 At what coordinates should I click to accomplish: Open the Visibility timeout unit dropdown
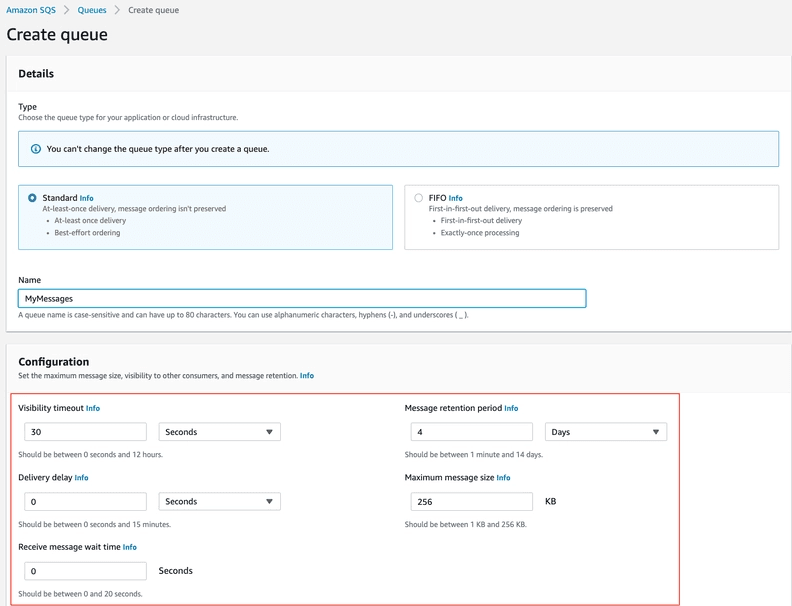[219, 432]
